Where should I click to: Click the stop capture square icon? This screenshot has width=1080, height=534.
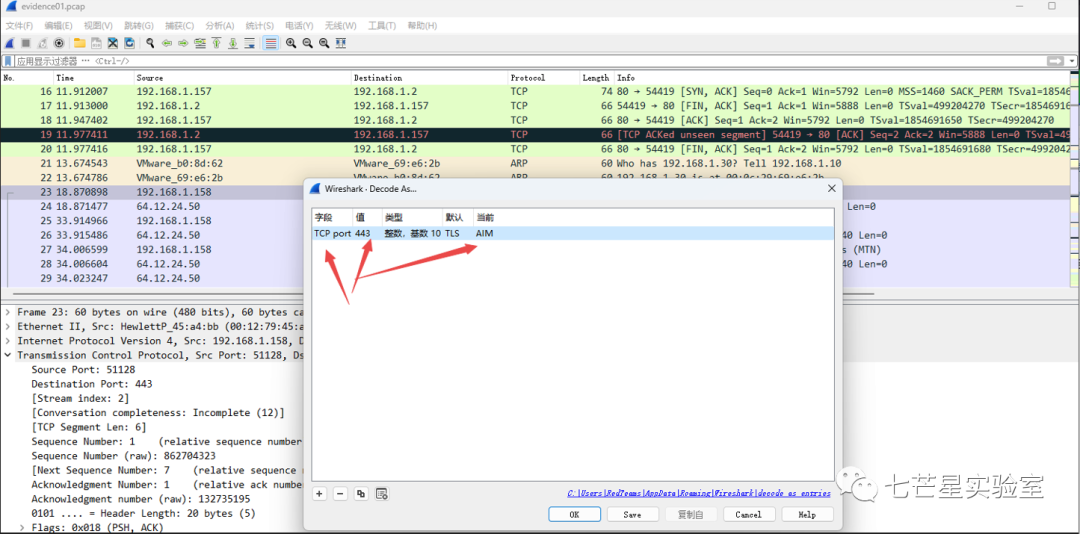25,43
